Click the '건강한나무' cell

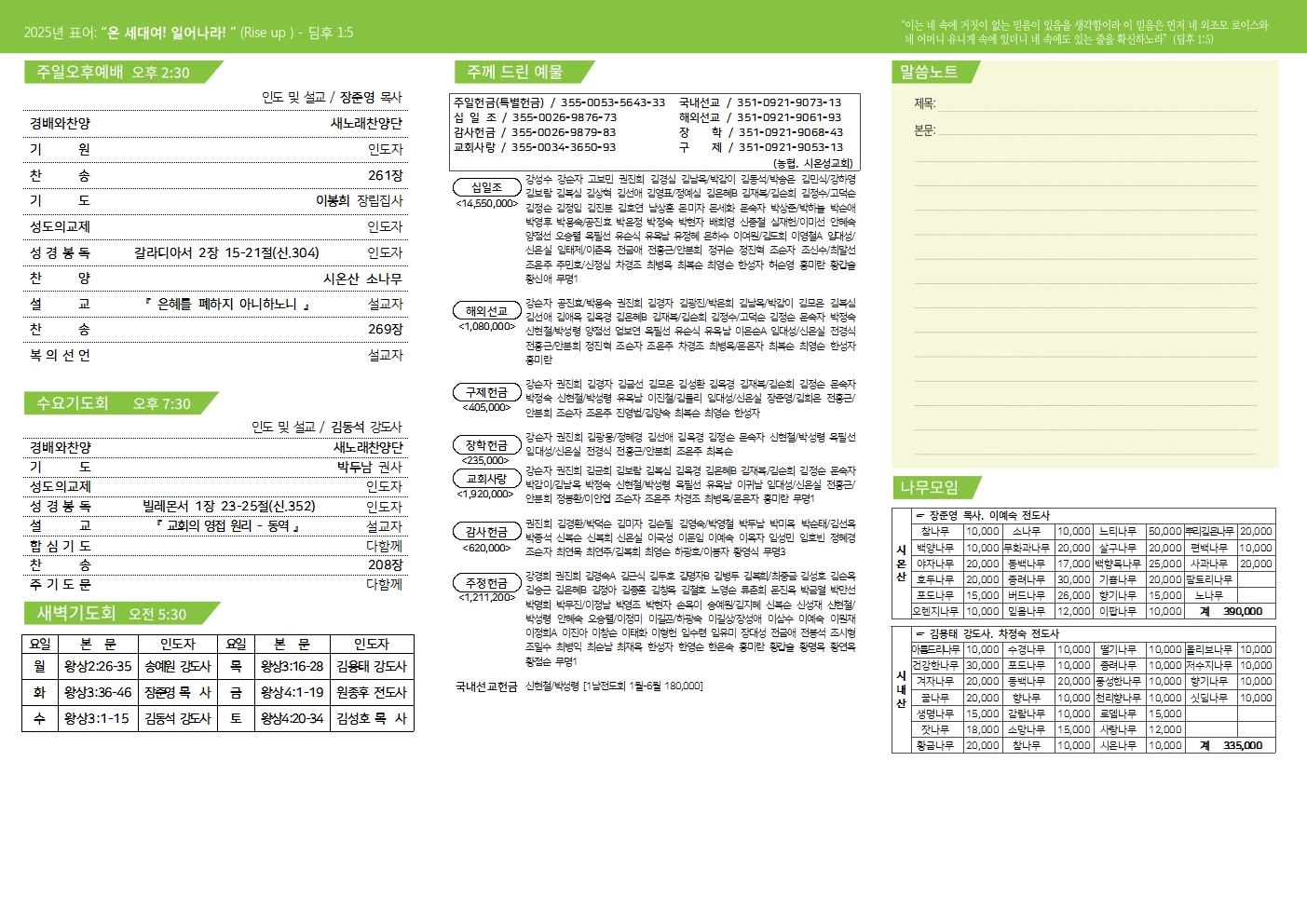(x=936, y=665)
